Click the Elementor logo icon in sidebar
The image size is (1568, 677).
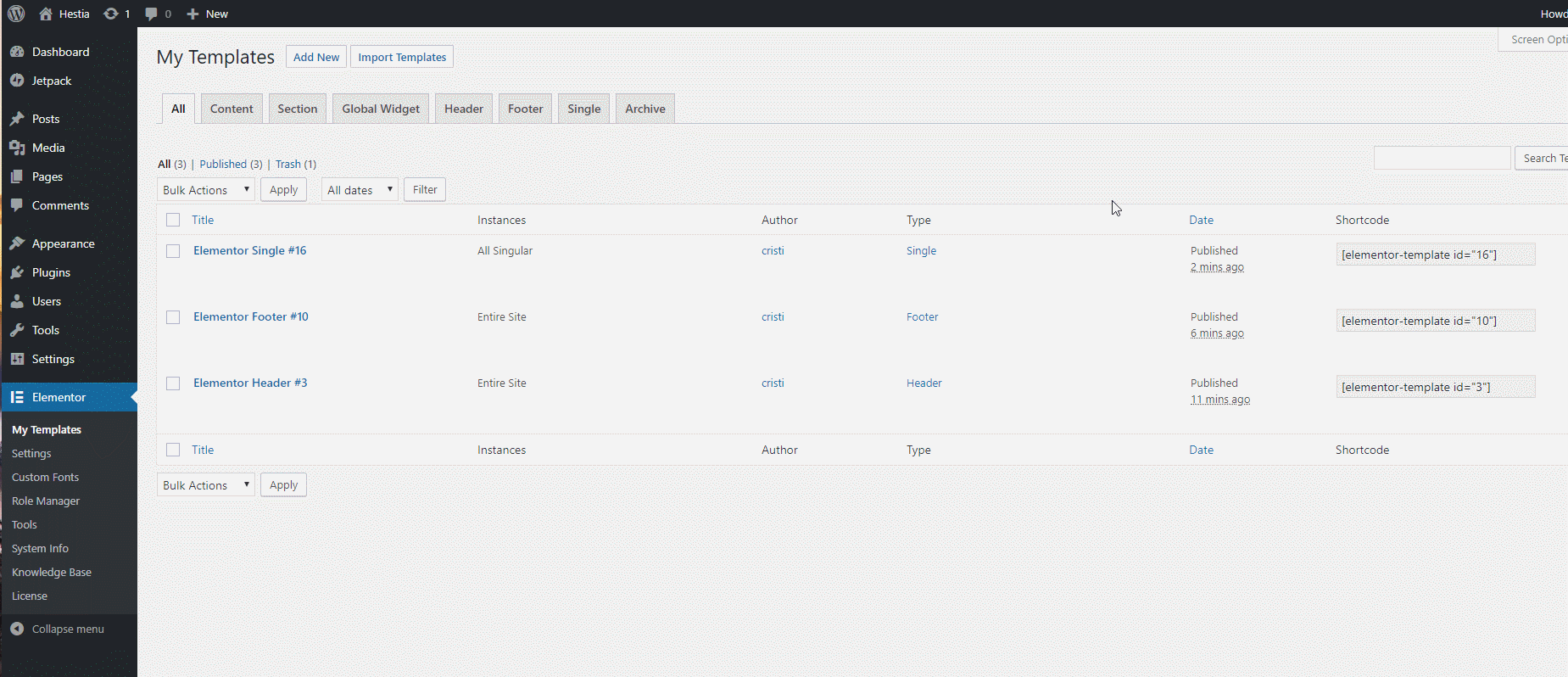tap(17, 397)
